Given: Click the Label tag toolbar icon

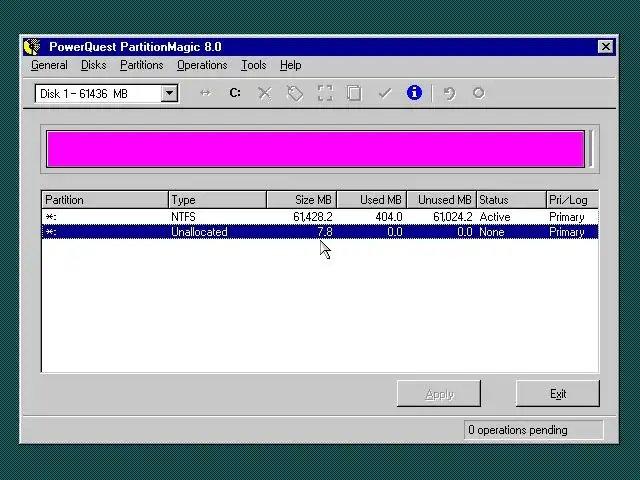Looking at the screenshot, I should [x=295, y=93].
